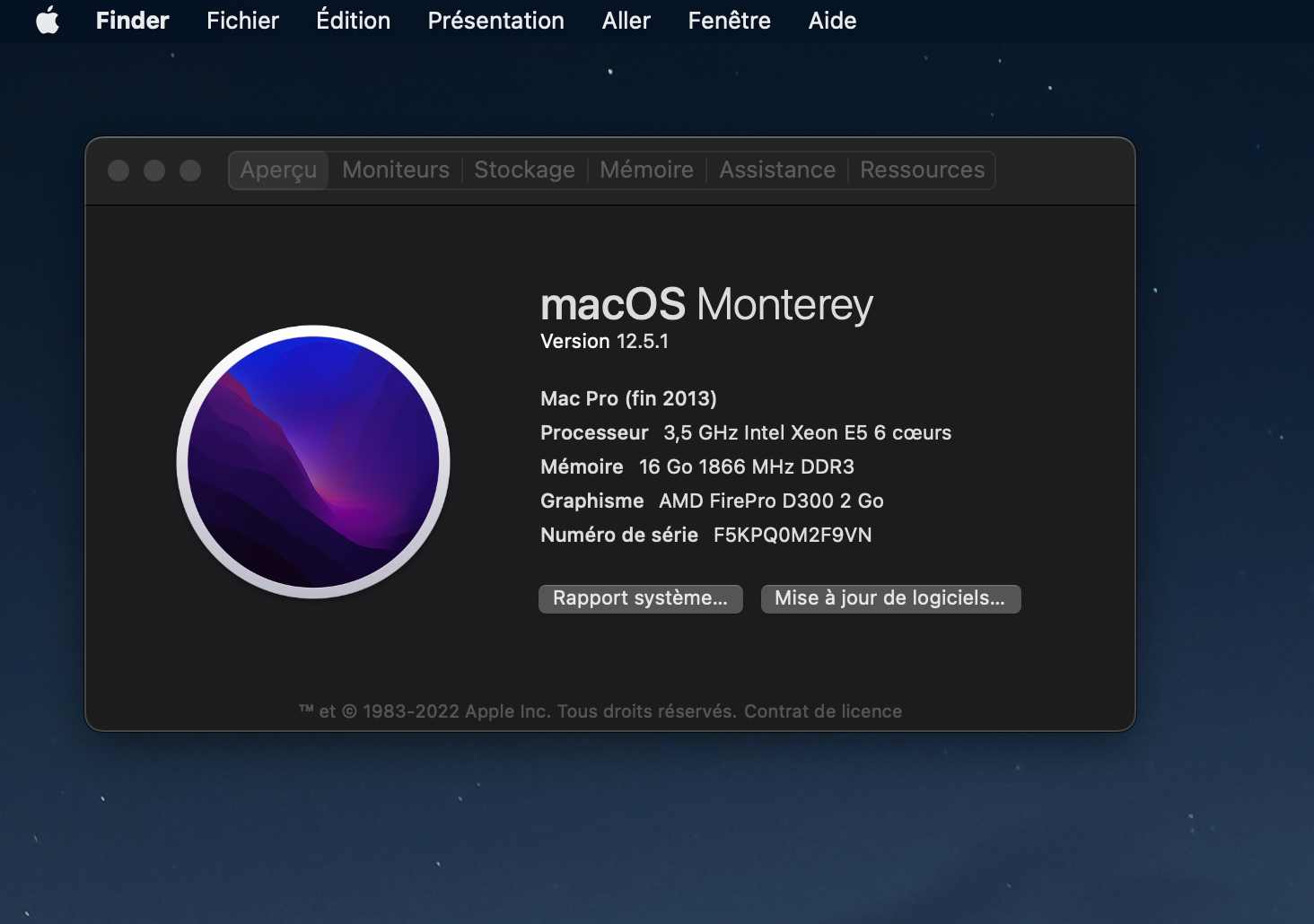Click the Rapport système... button
This screenshot has height=924, width=1314.
click(640, 598)
